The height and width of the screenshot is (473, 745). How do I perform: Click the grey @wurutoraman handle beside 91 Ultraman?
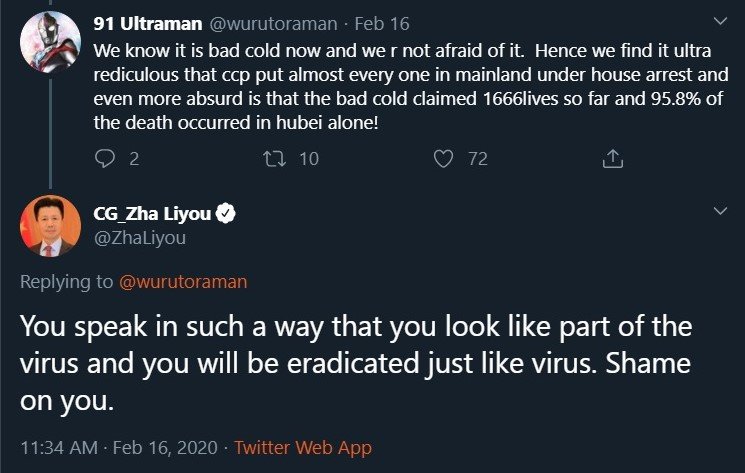click(x=273, y=24)
